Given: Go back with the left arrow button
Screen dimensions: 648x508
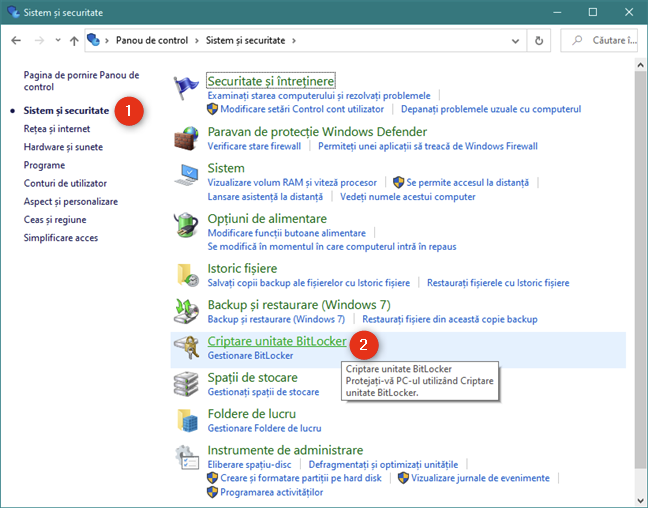Looking at the screenshot, I should point(16,41).
